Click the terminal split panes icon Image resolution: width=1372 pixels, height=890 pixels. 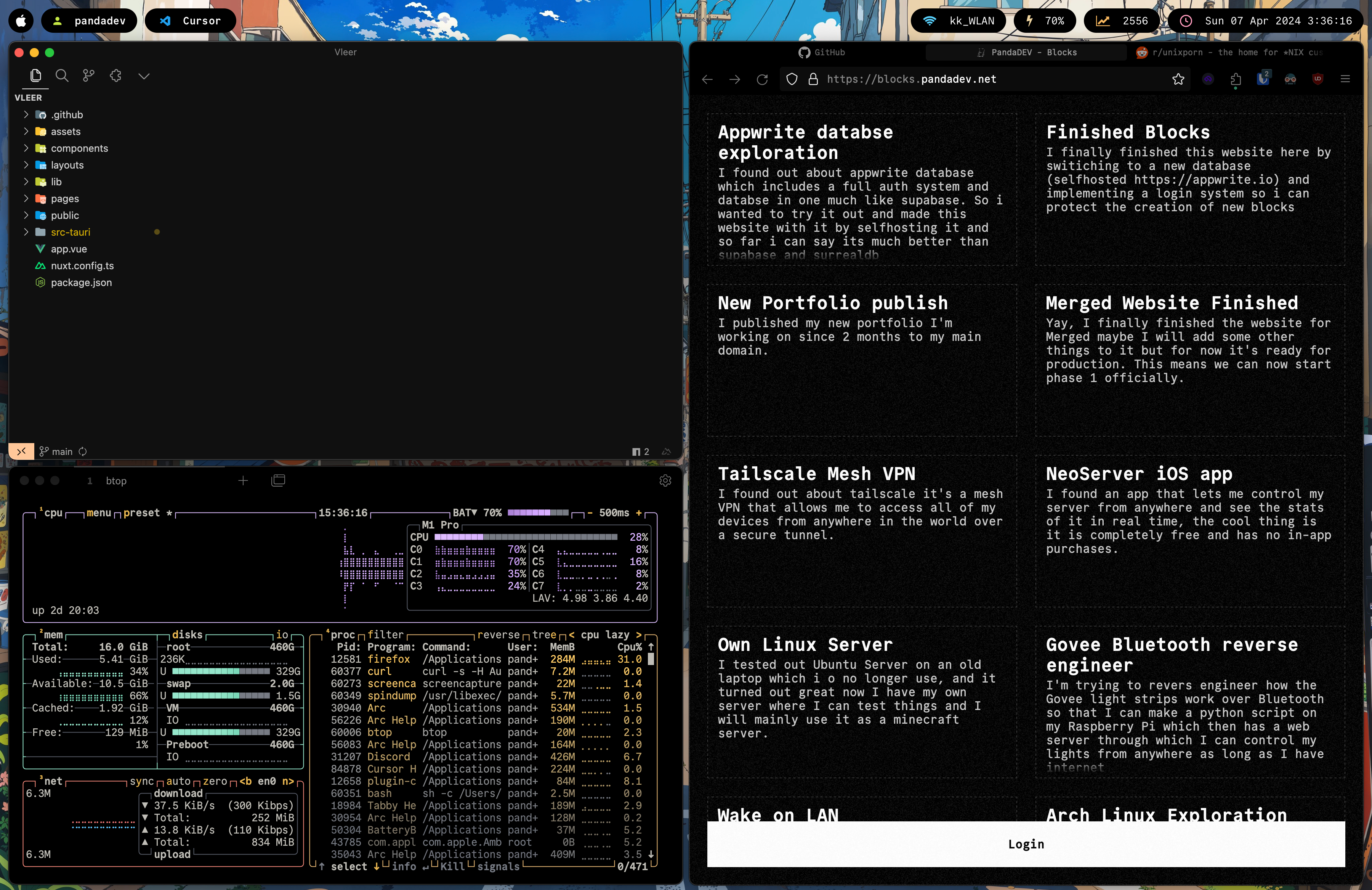pos(278,480)
